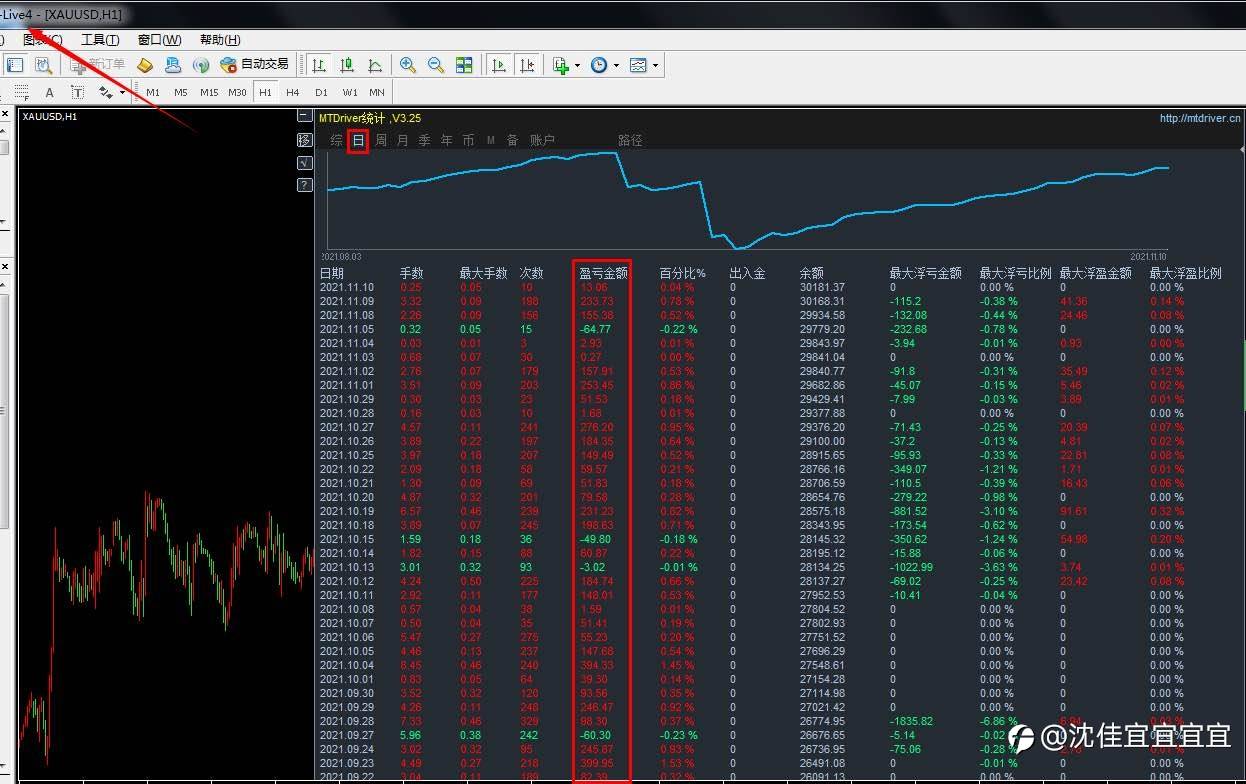Screen dimensions: 1246x784
Task: Select the M1 timeframe
Action: [153, 92]
